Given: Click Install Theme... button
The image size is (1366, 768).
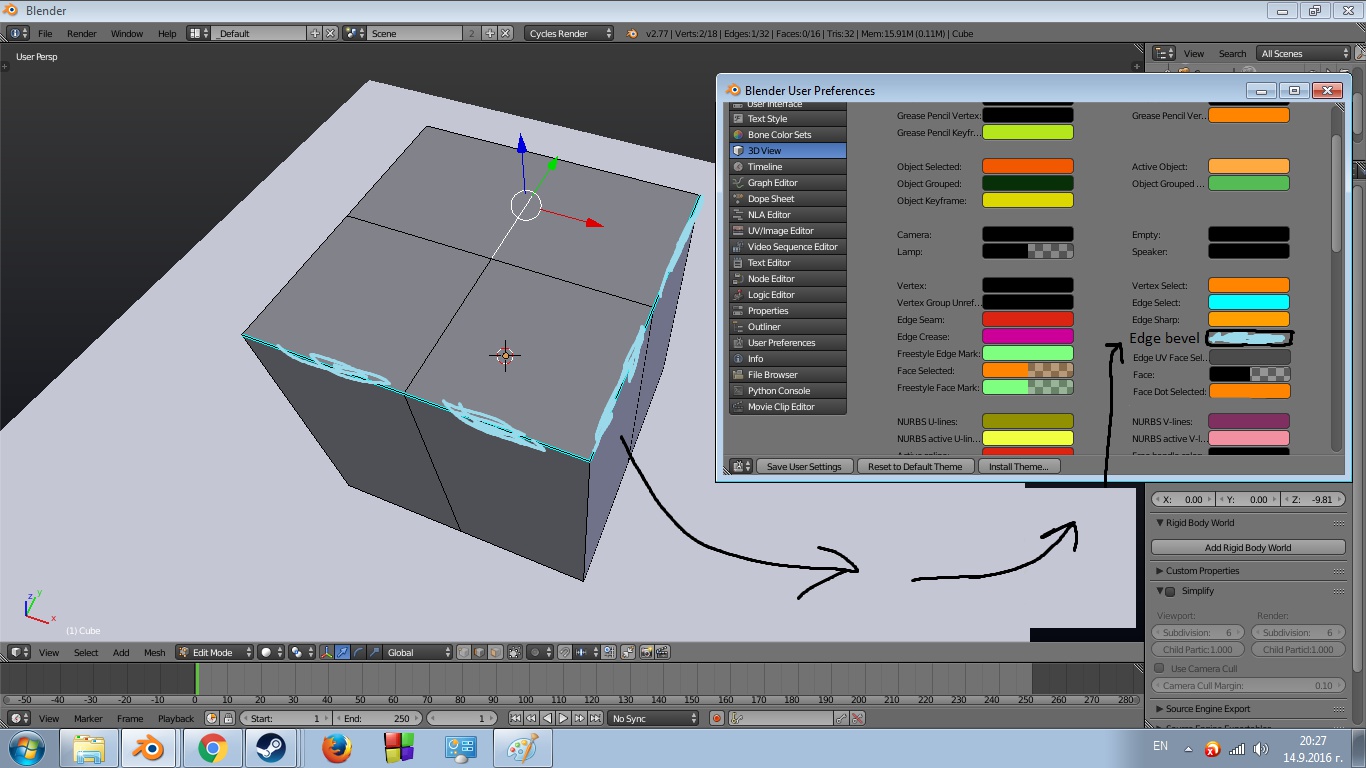Looking at the screenshot, I should point(1018,466).
